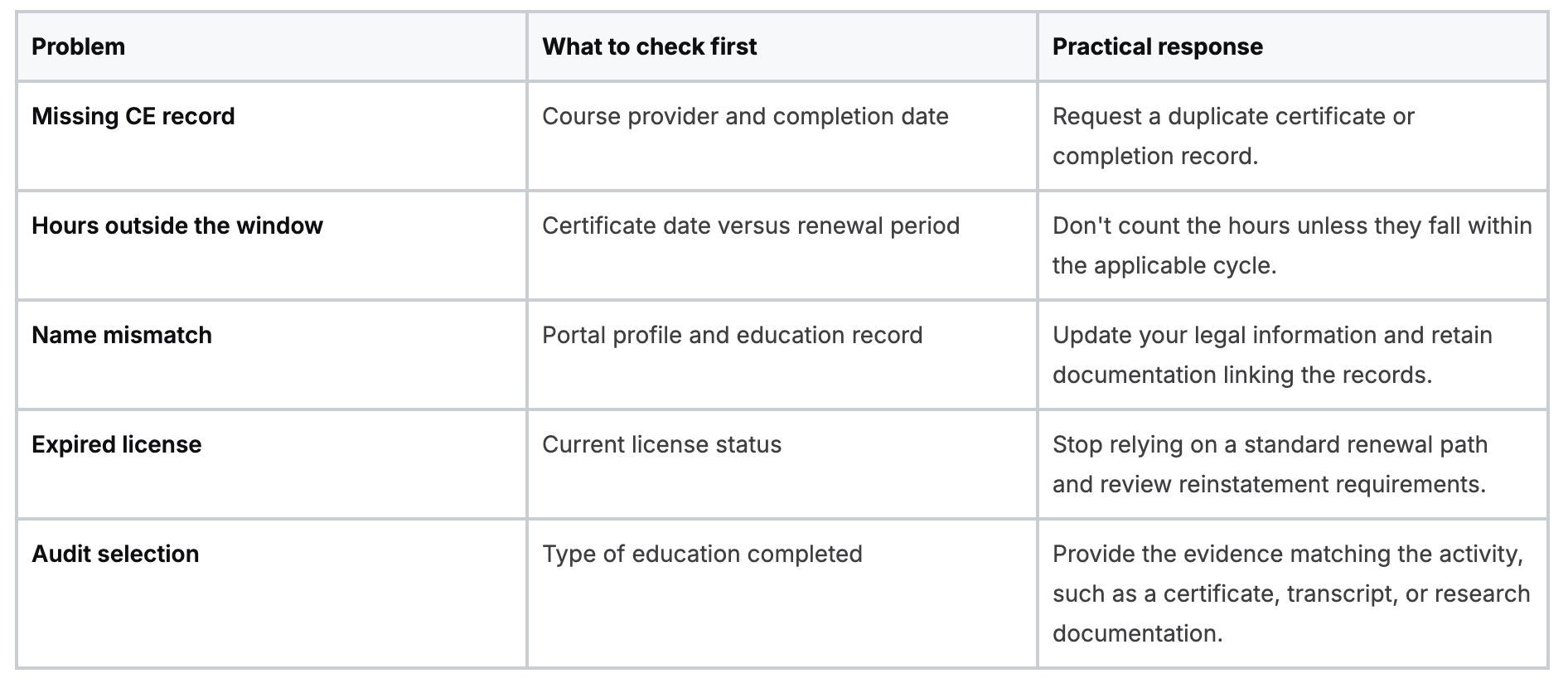Select 'Request a duplicate certificate' response text

(x=1233, y=136)
